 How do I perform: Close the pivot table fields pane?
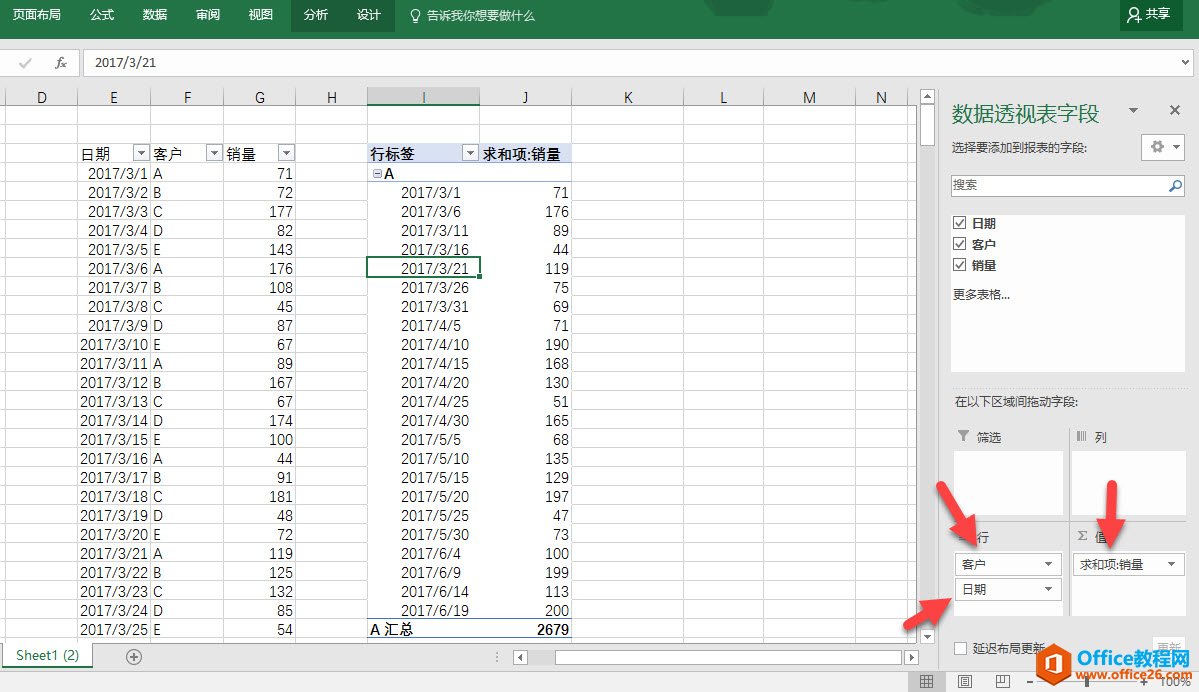[1175, 111]
